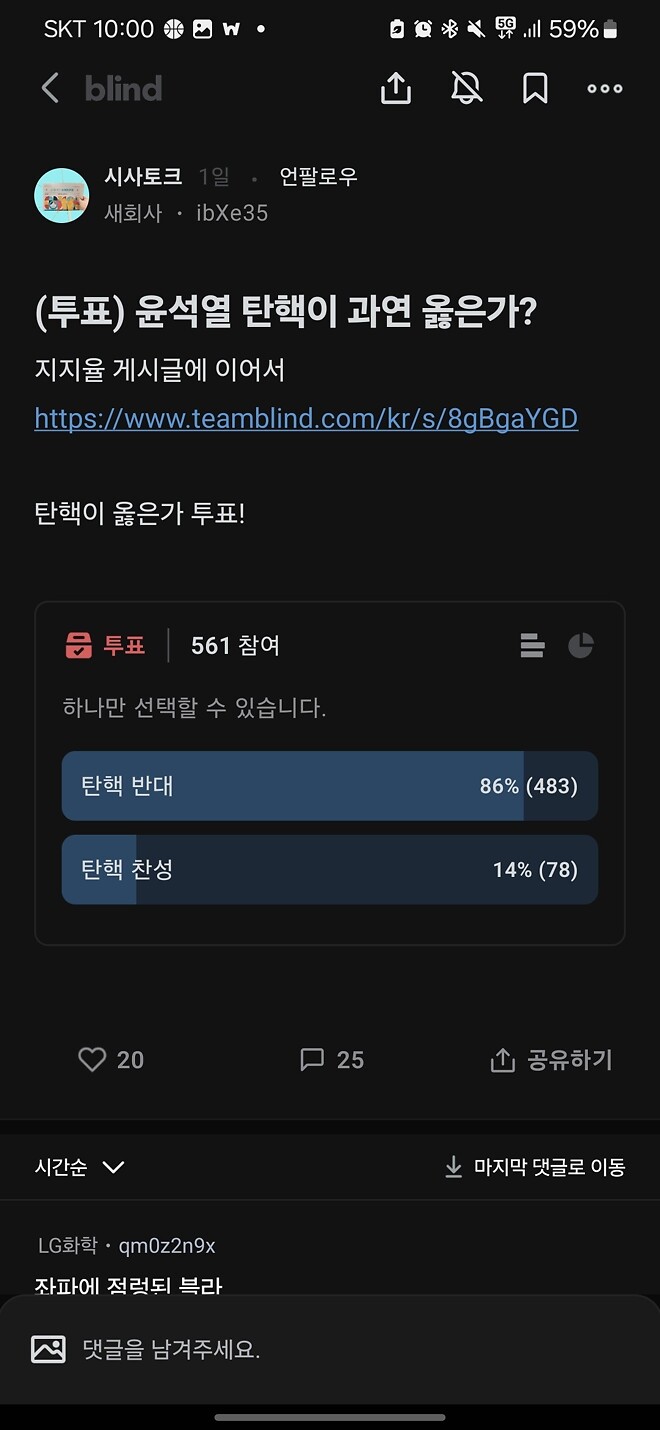
Task: Bookmark this post
Action: (535, 88)
